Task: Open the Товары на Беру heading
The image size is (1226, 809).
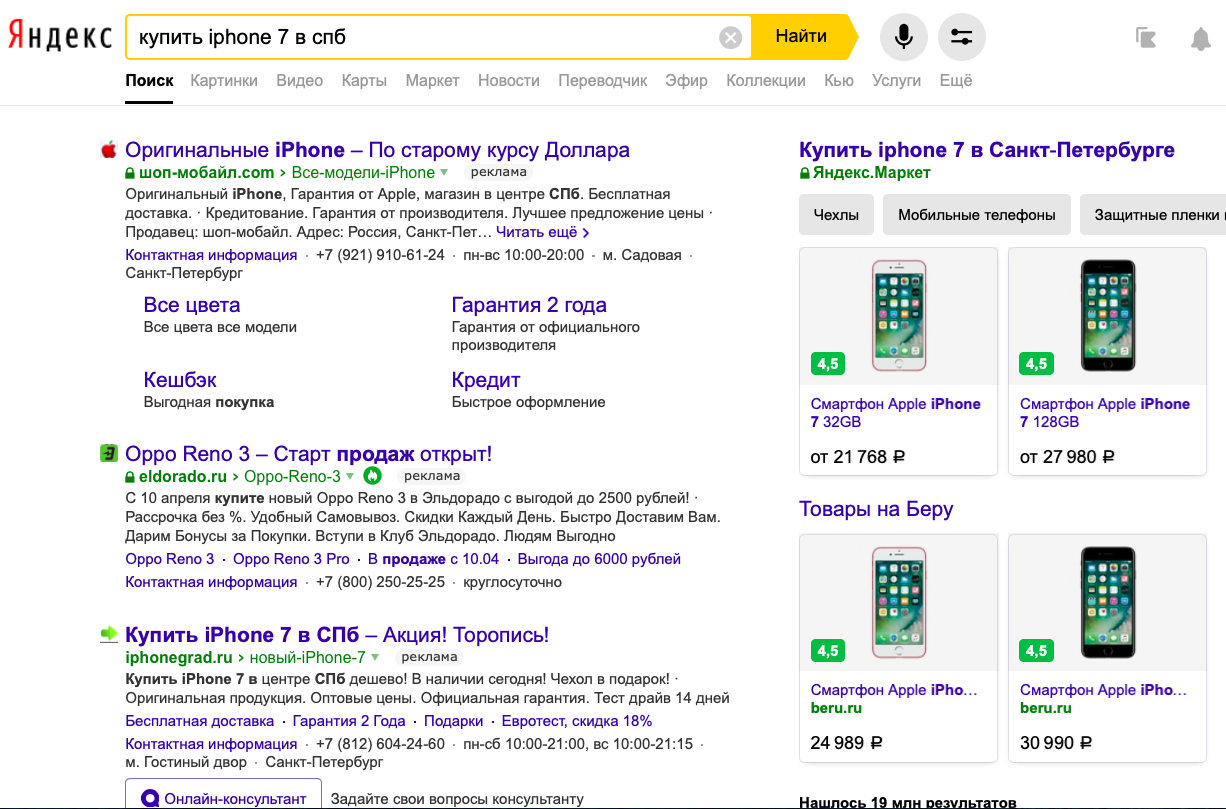Action: click(x=876, y=509)
